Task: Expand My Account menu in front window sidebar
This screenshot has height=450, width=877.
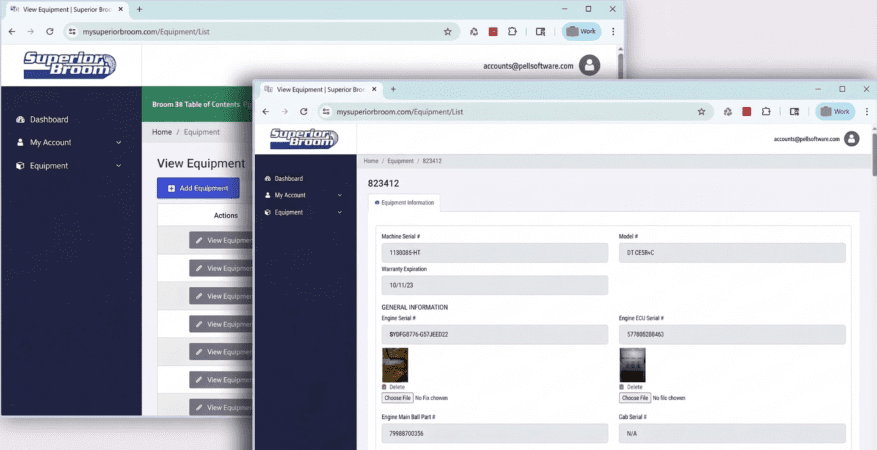Action: 340,195
